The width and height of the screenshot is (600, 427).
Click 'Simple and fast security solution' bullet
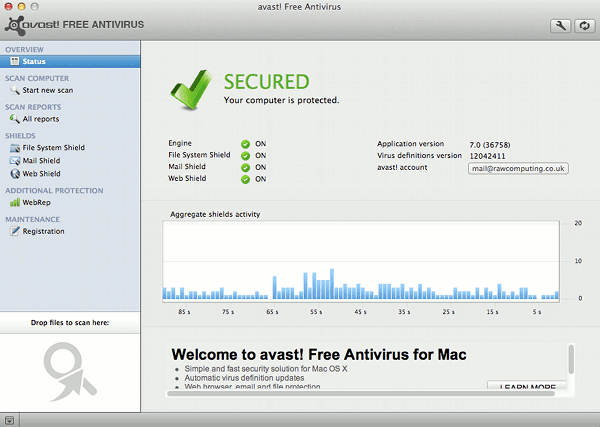(x=266, y=369)
